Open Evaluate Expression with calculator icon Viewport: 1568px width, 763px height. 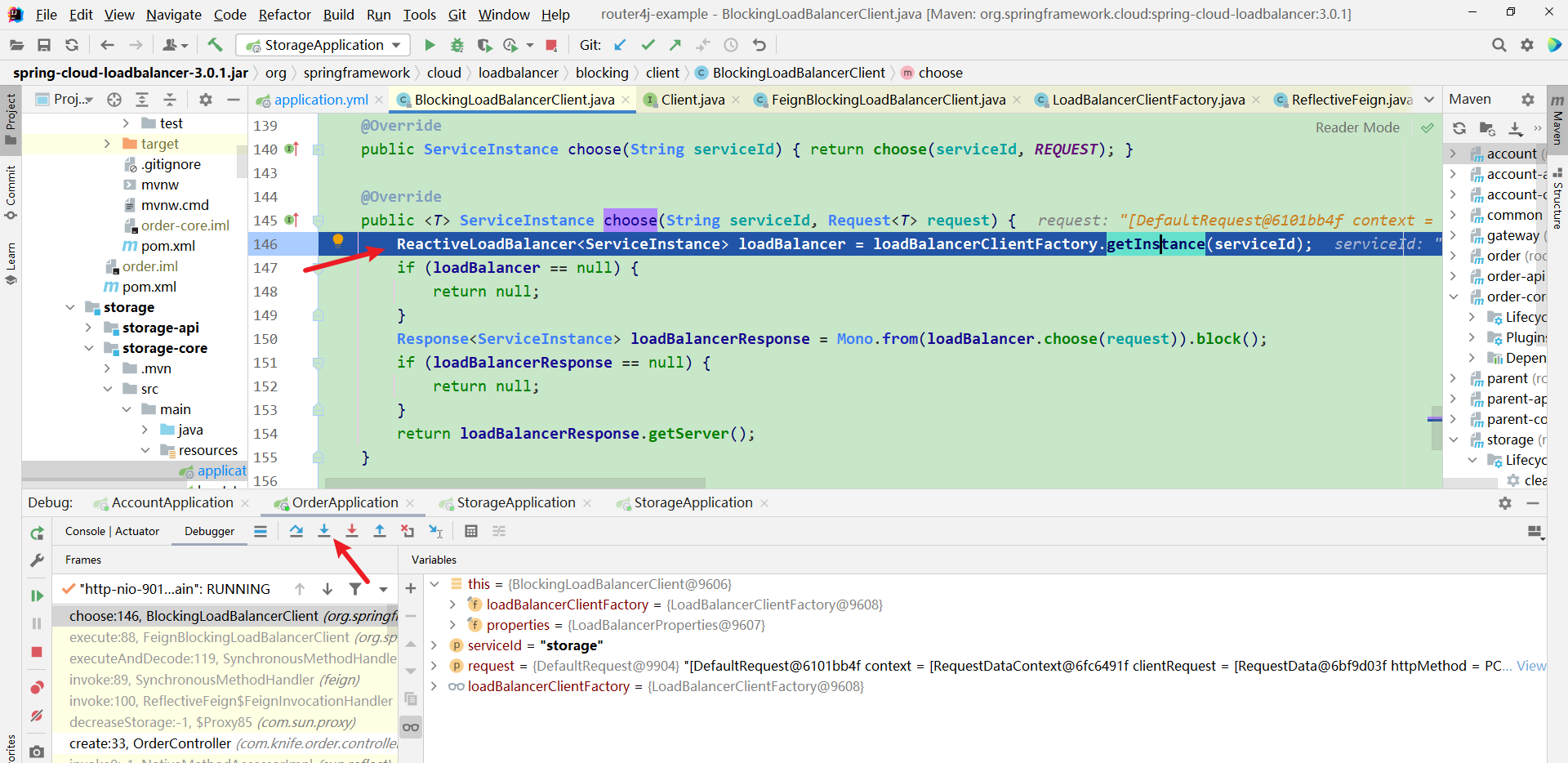[x=471, y=531]
